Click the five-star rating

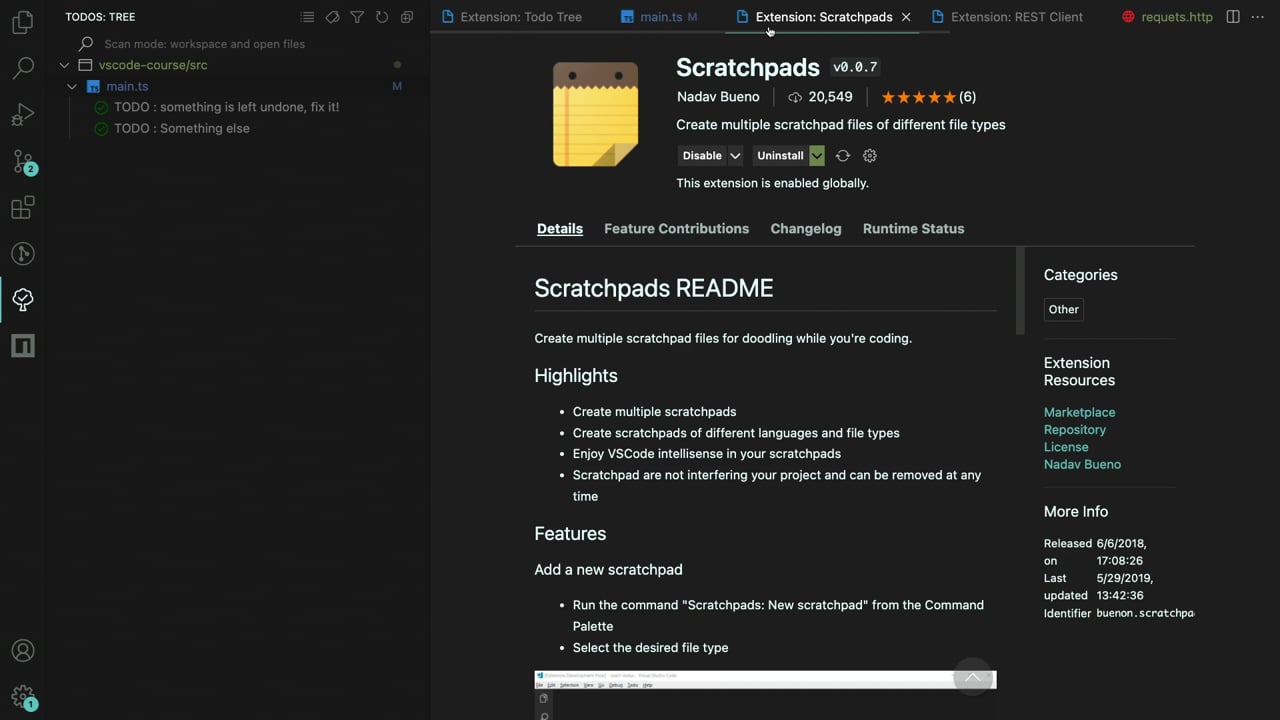point(918,97)
